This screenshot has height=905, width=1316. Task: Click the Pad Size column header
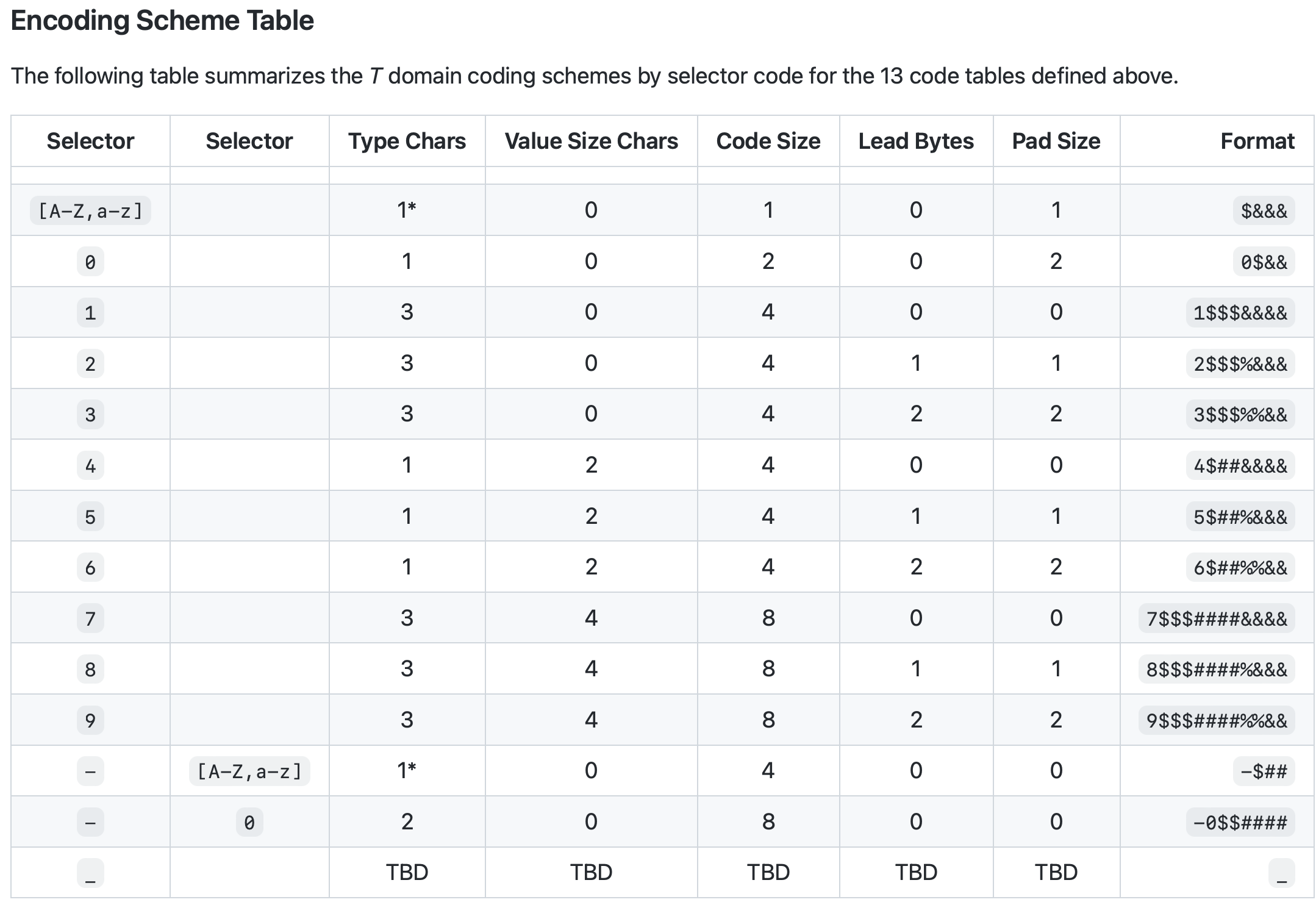click(x=1056, y=141)
